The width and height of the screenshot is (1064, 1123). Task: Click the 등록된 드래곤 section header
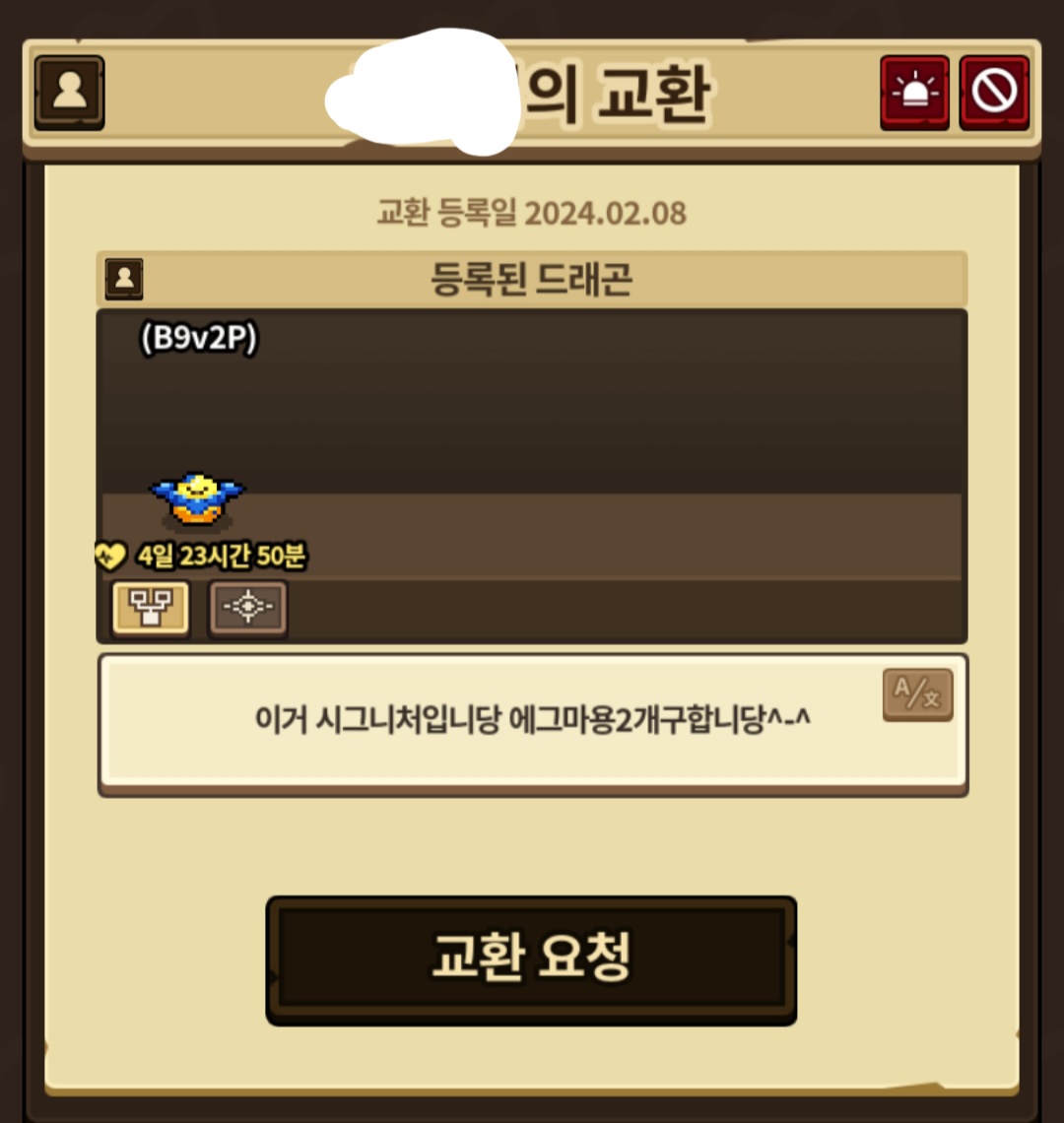coord(532,279)
